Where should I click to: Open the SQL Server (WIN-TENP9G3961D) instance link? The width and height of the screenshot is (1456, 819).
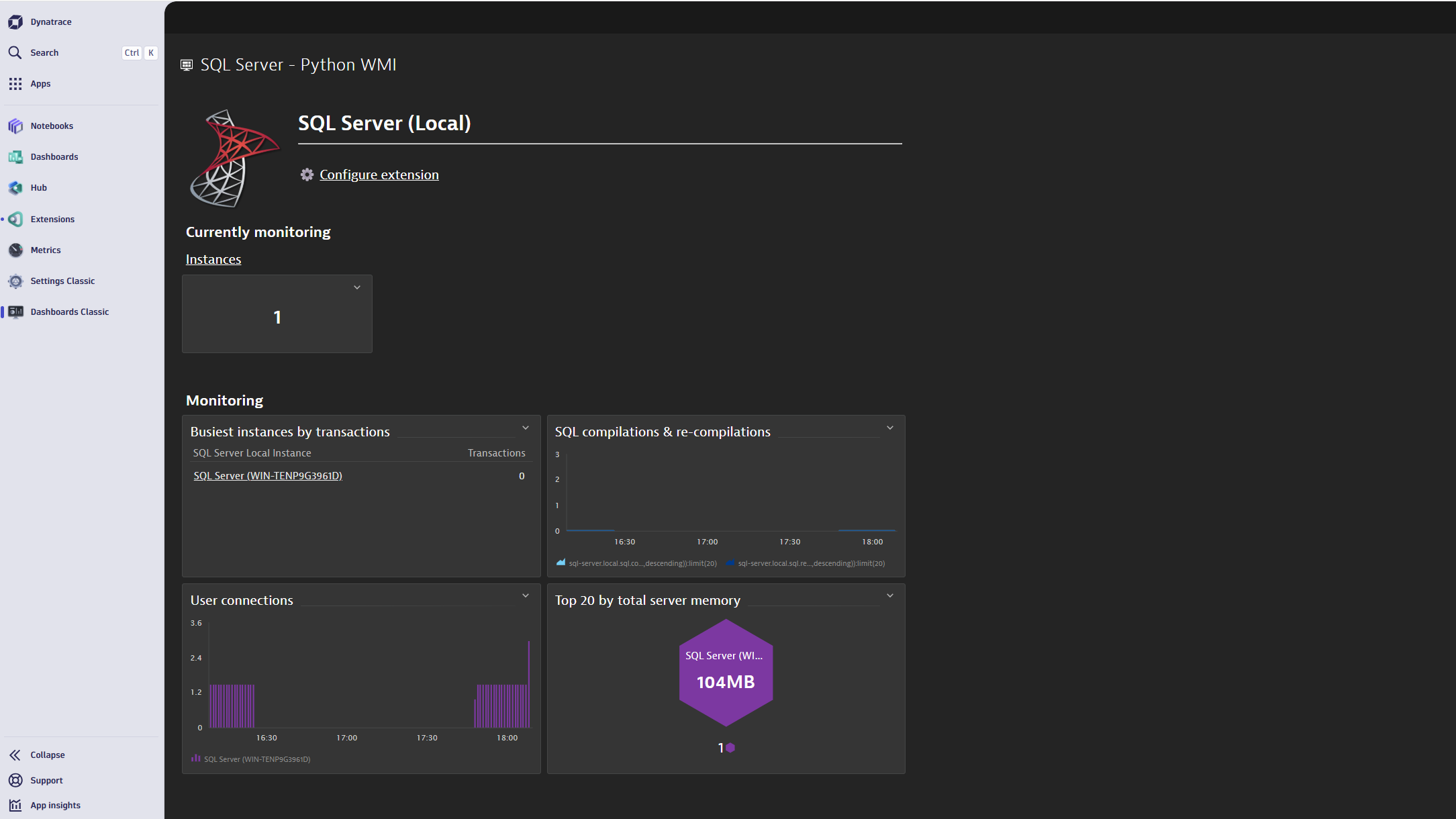pos(268,476)
